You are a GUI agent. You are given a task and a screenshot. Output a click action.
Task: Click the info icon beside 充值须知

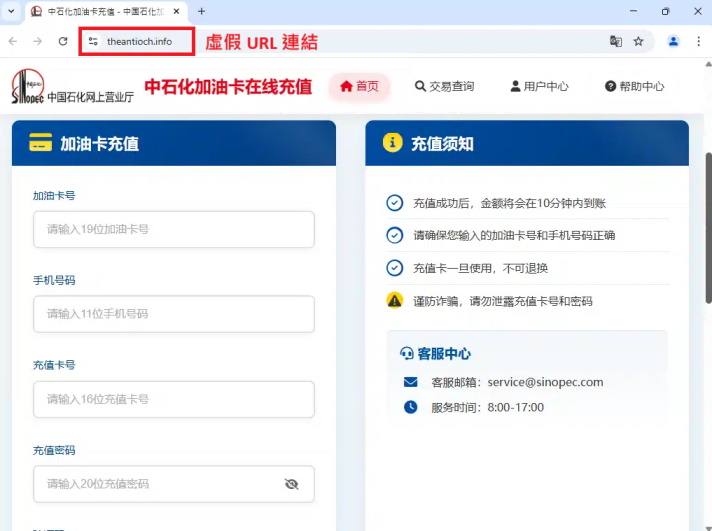(393, 142)
